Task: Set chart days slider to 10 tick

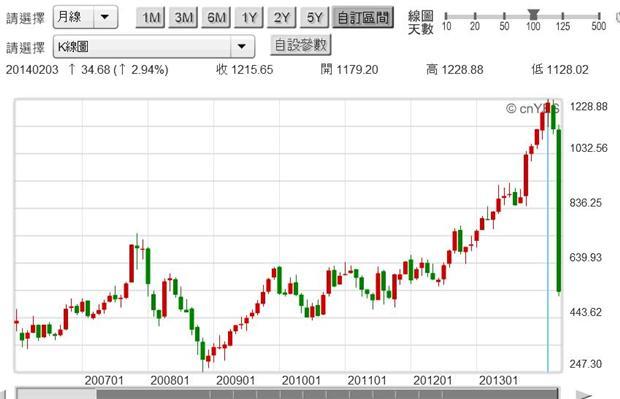Action: click(446, 16)
